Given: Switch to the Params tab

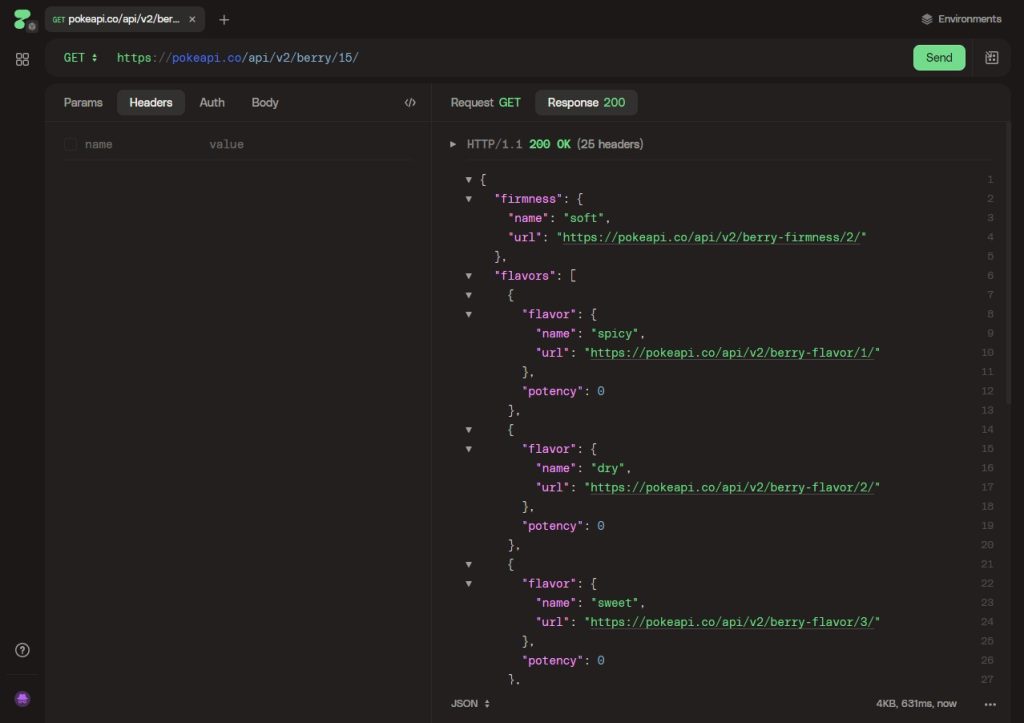Looking at the screenshot, I should [x=83, y=103].
